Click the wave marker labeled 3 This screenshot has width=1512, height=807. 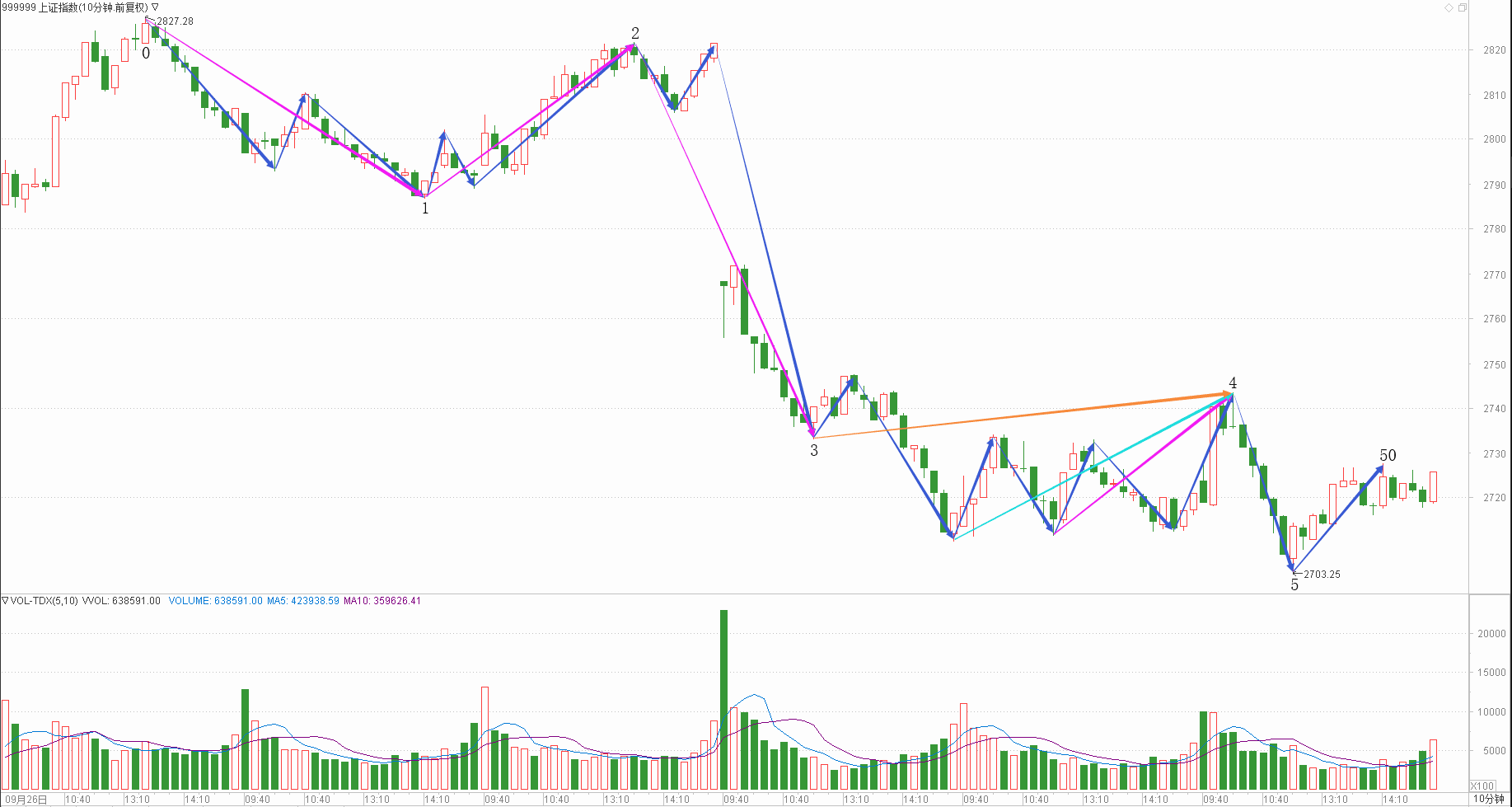[814, 450]
